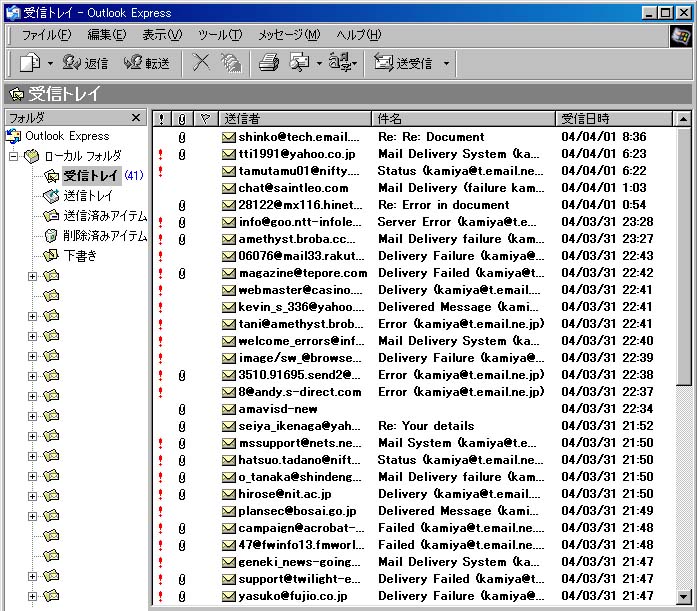The image size is (697, 611).
Task: Sort by priority column header
Action: point(161,119)
